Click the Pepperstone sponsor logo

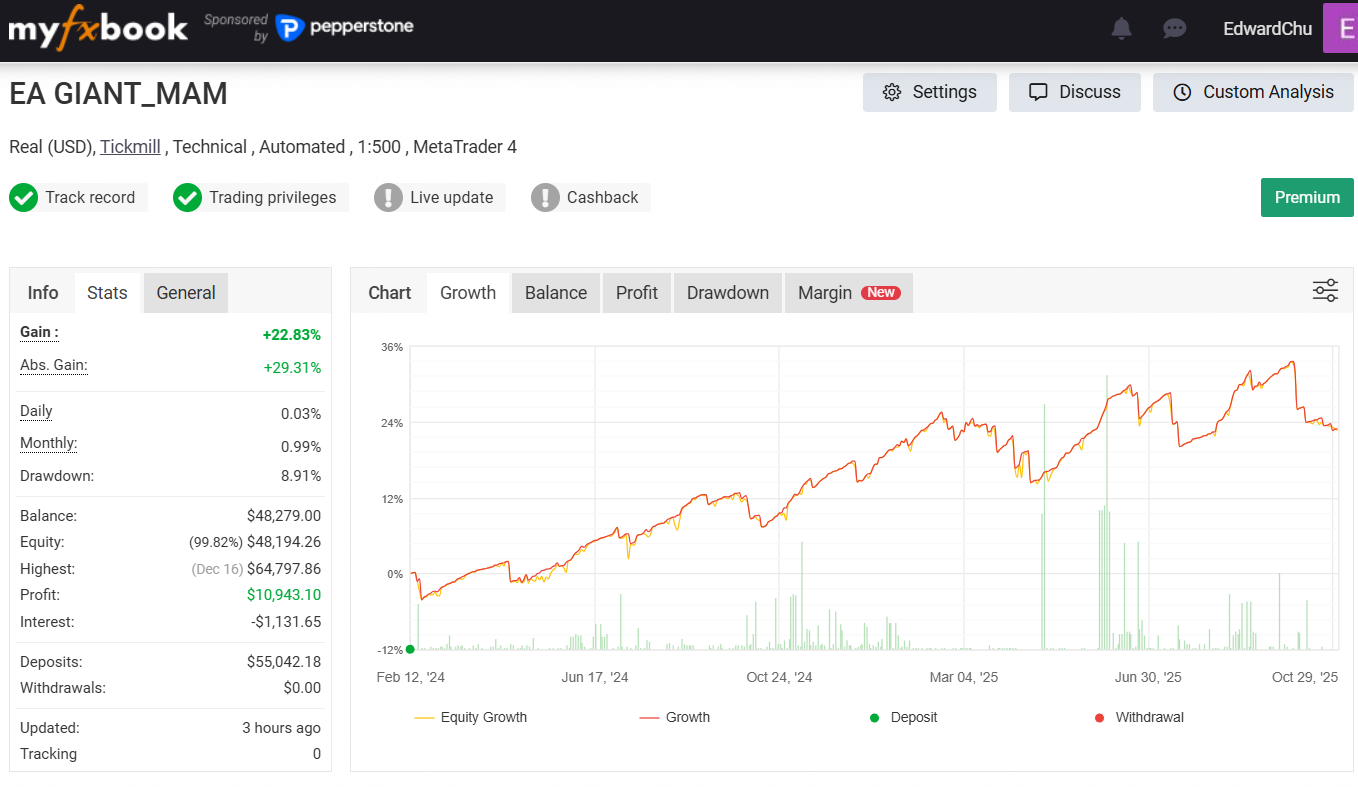pyautogui.click(x=345, y=28)
